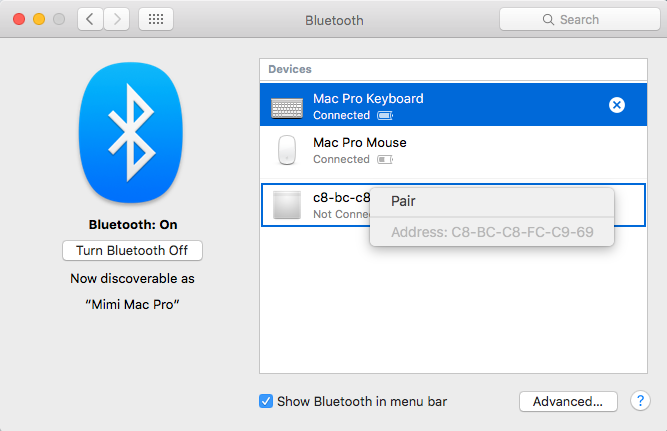Screen dimensions: 667x431
Task: Open Bluetooth help with question mark button
Action: pyautogui.click(x=640, y=401)
